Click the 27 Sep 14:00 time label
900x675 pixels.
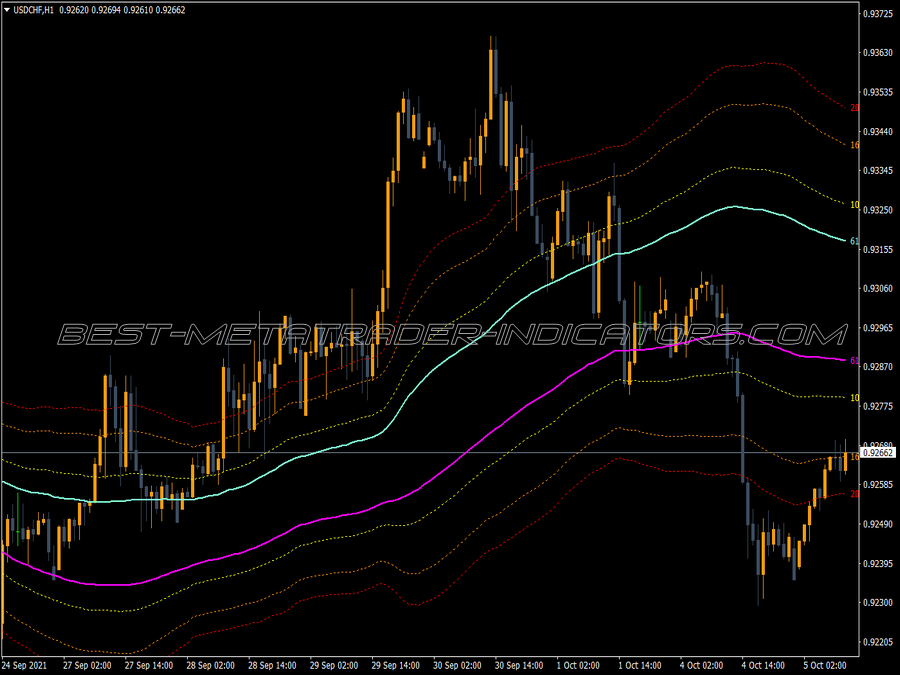click(149, 665)
